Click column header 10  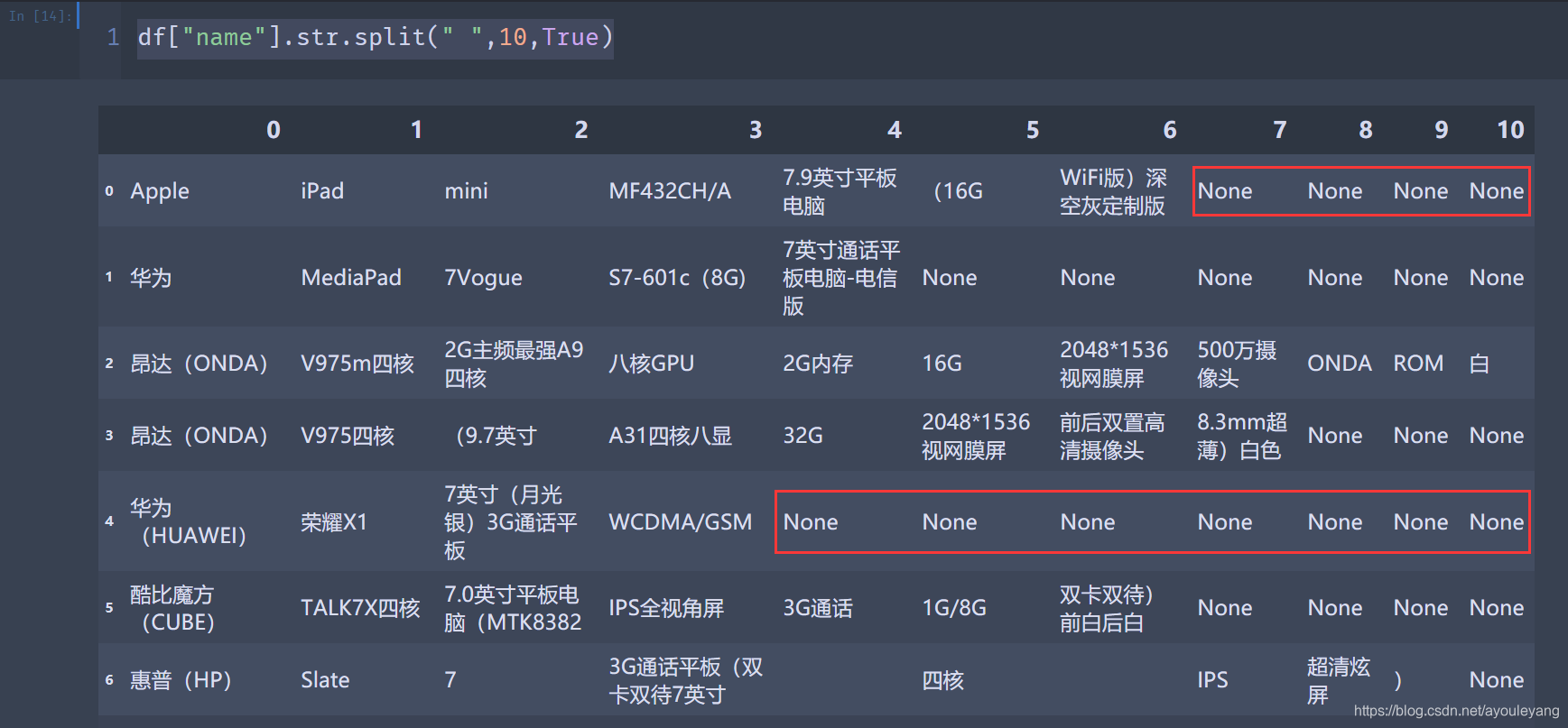coord(1510,130)
